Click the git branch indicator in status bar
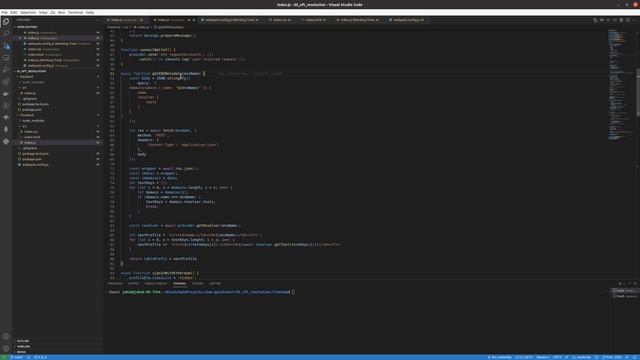640x360 pixels. (17, 357)
